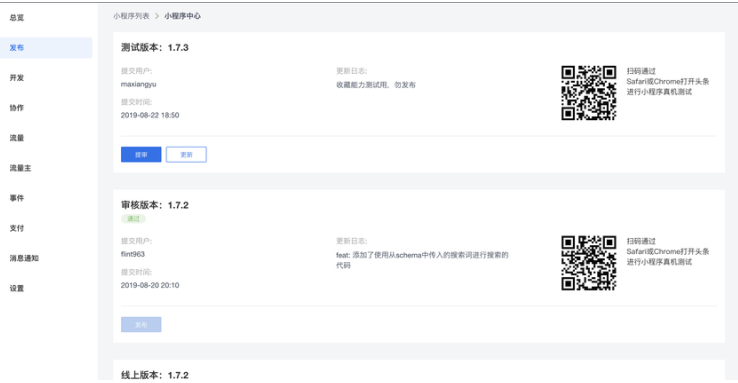Open the 流量主 sidebar entry
The image size is (738, 383).
(21, 168)
